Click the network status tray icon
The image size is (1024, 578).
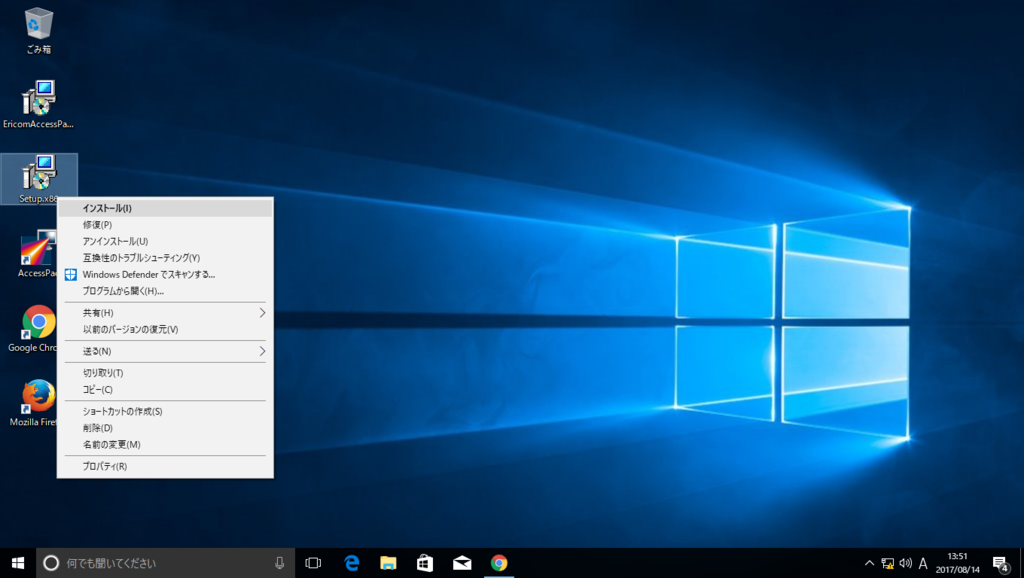coord(888,563)
